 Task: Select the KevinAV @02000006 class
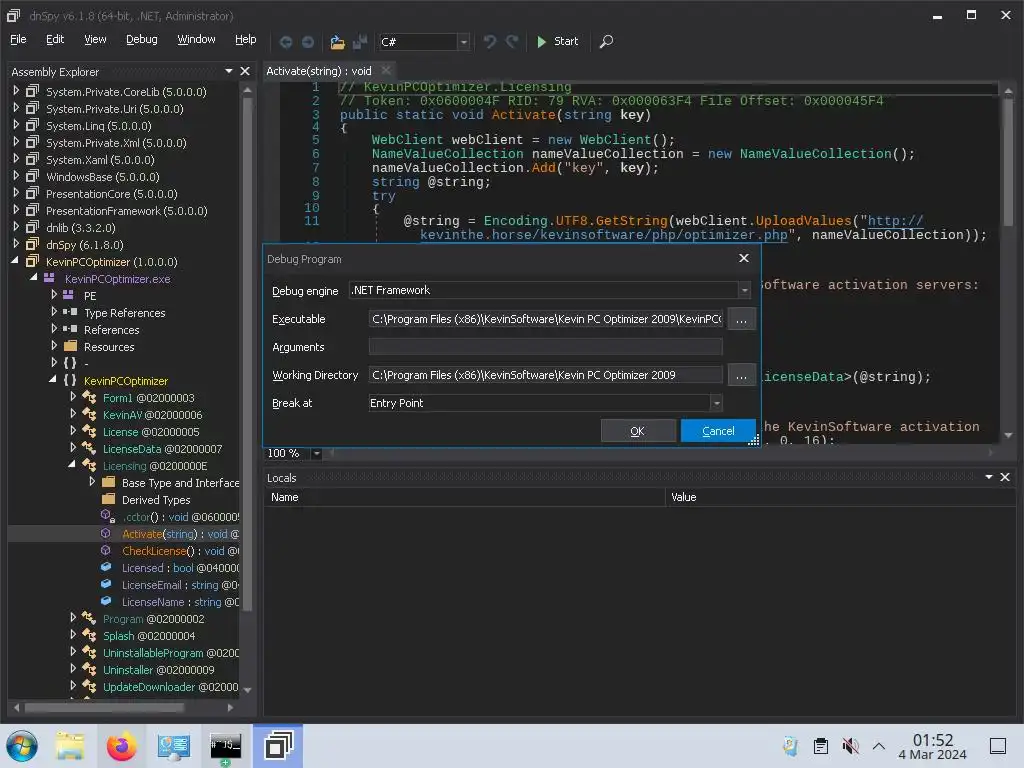point(152,415)
